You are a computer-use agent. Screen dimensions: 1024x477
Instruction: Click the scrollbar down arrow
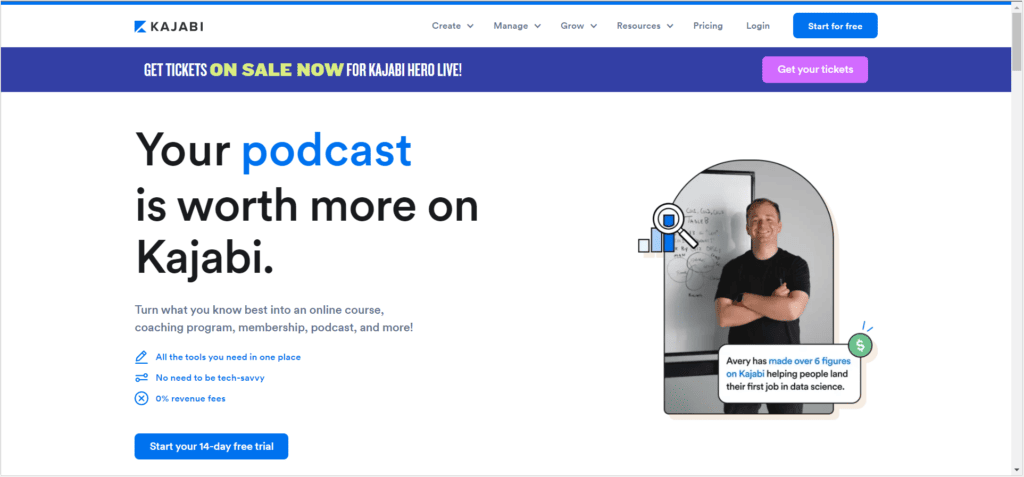pos(1017,470)
